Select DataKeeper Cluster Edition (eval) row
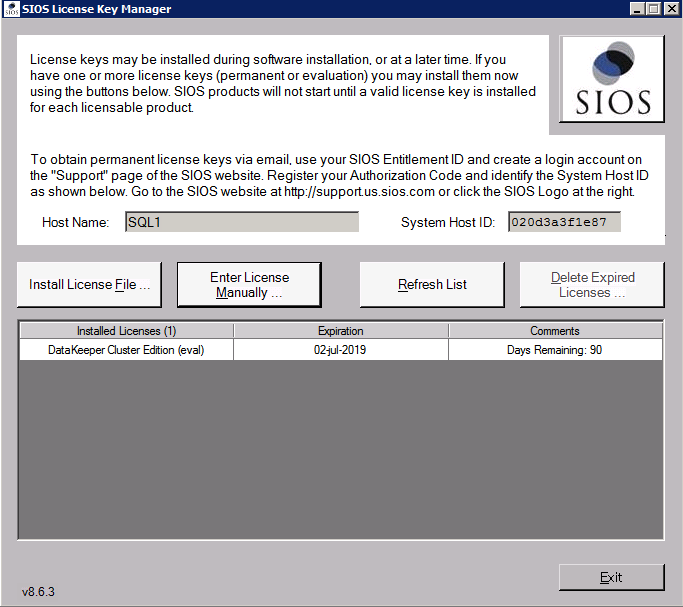 click(341, 350)
